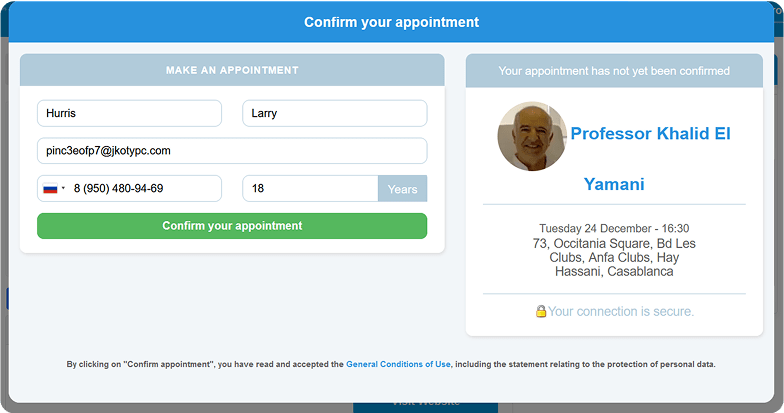This screenshot has width=784, height=413.
Task: Click the Visit Website button behind the dialog
Action: click(426, 407)
